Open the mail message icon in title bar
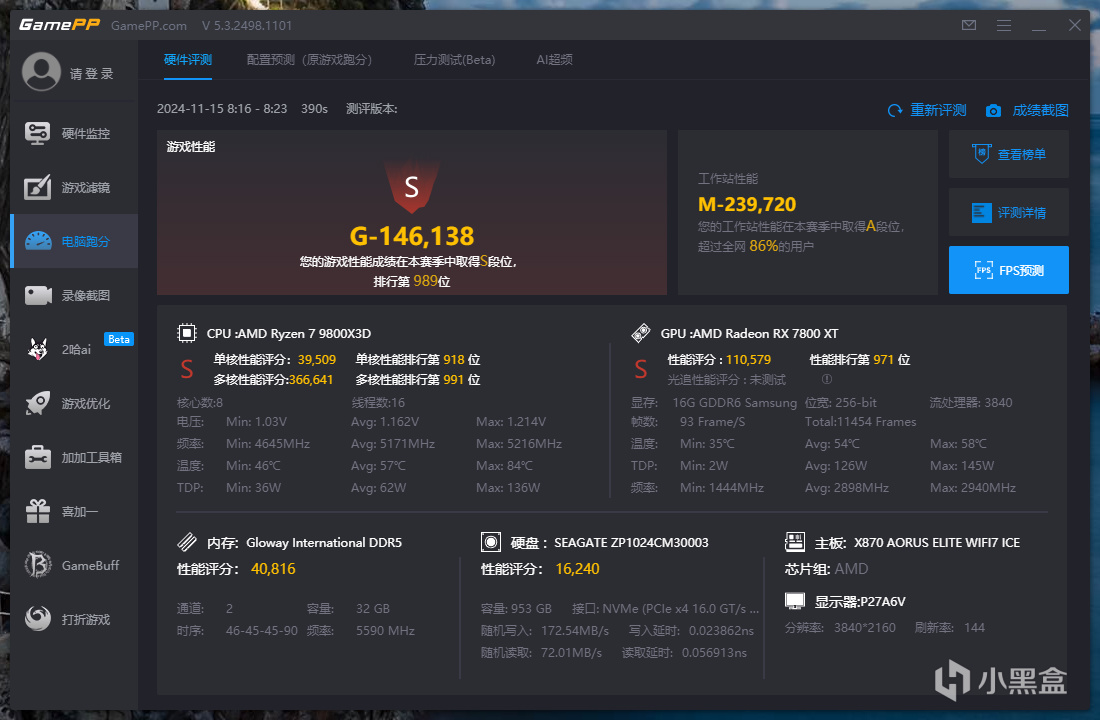 [969, 25]
